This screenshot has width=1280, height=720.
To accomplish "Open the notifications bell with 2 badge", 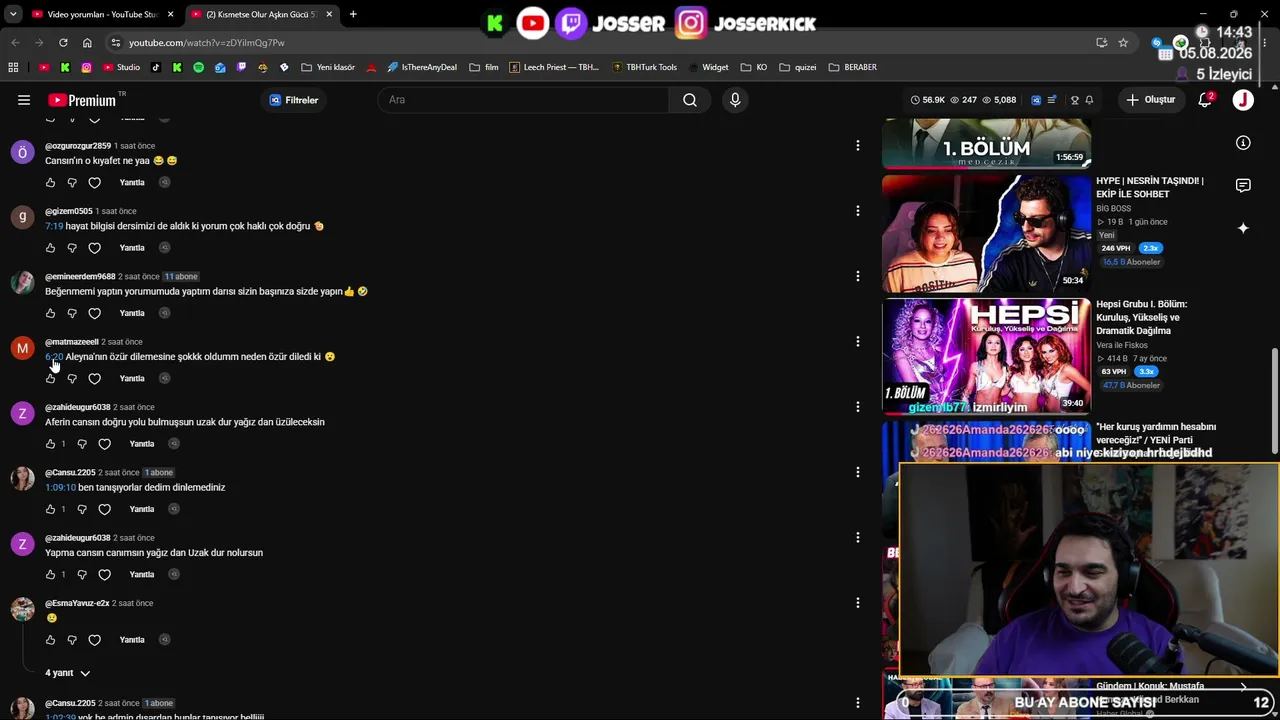I will click(x=1205, y=100).
